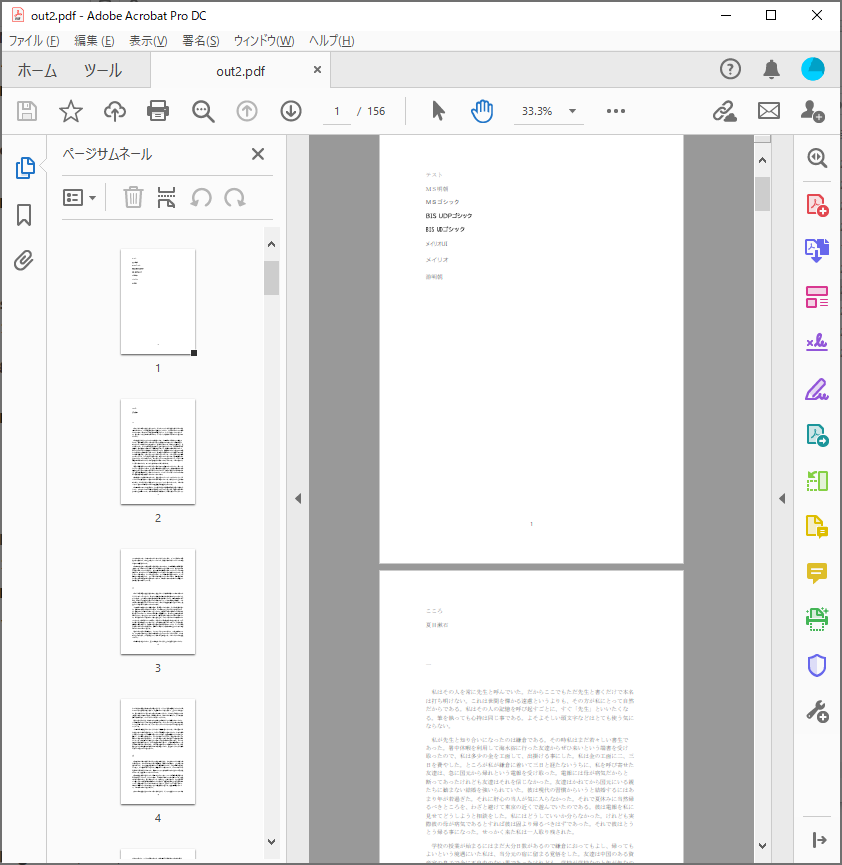Viewport: 842px width, 865px height.
Task: Open the ヘルプ menu
Action: pos(332,41)
